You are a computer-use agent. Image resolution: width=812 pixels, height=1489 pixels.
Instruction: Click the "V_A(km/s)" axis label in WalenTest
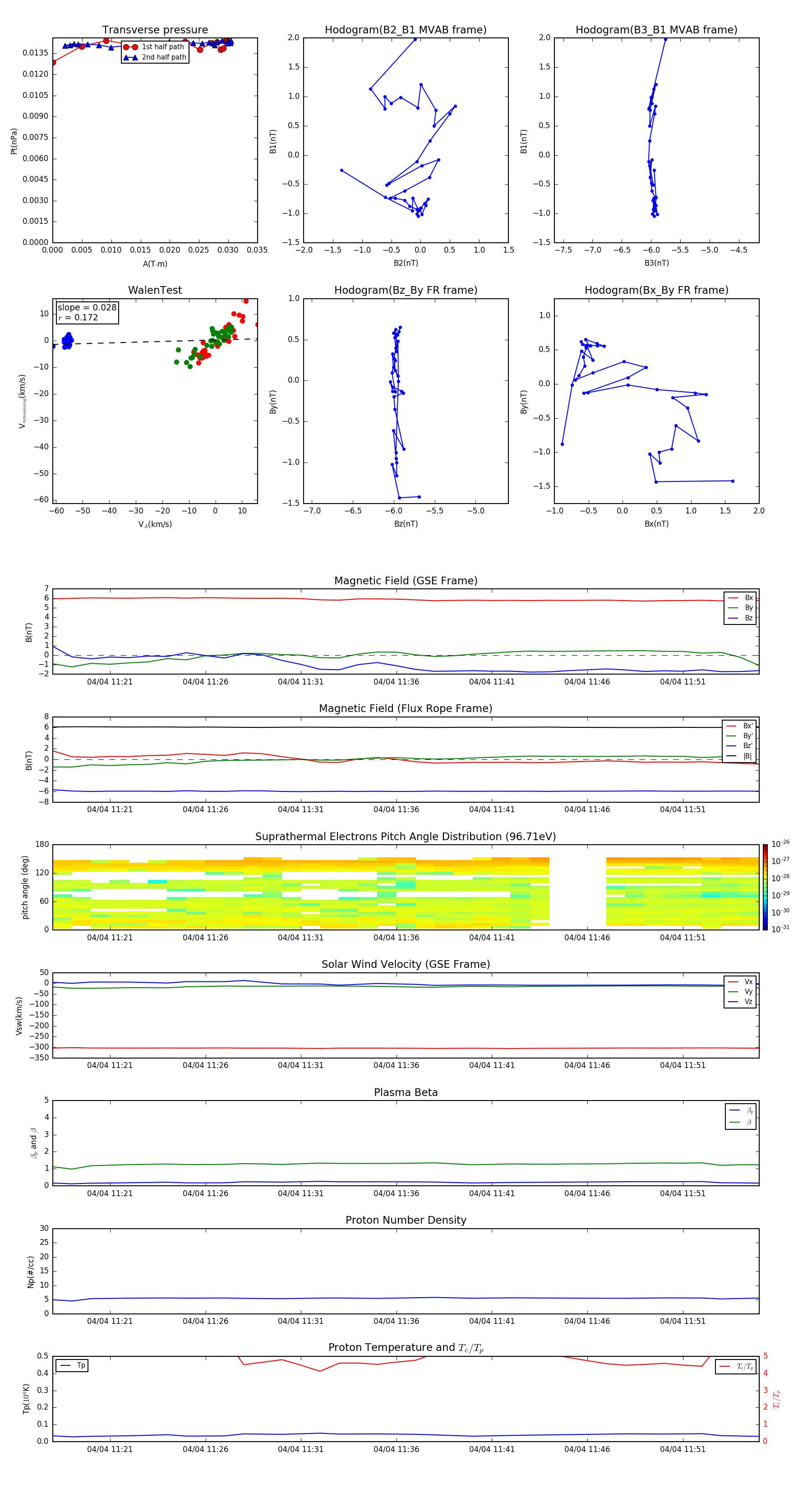pos(155,524)
